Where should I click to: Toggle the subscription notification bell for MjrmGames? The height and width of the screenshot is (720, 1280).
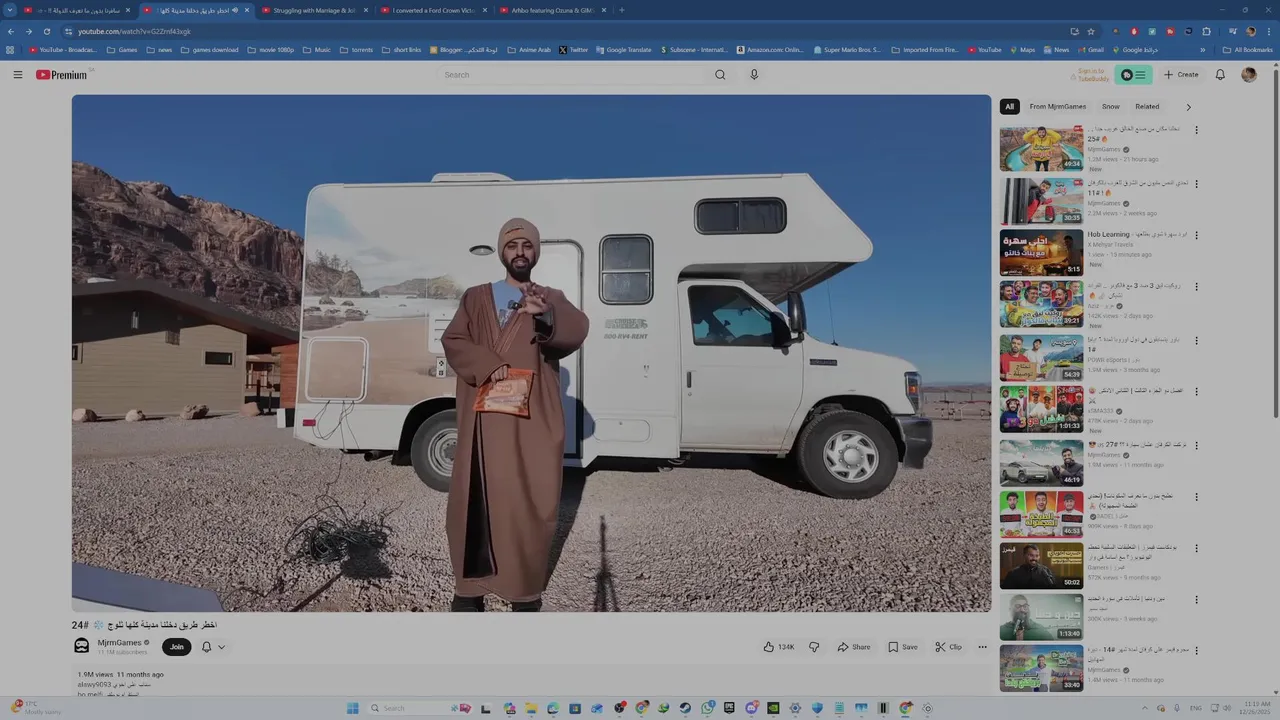[x=207, y=647]
